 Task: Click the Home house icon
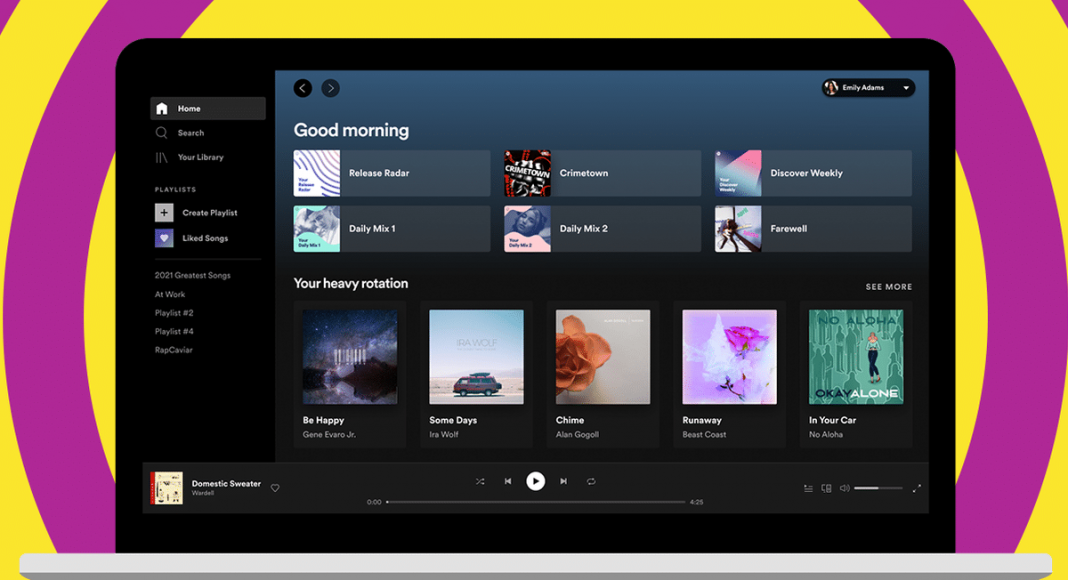(161, 108)
